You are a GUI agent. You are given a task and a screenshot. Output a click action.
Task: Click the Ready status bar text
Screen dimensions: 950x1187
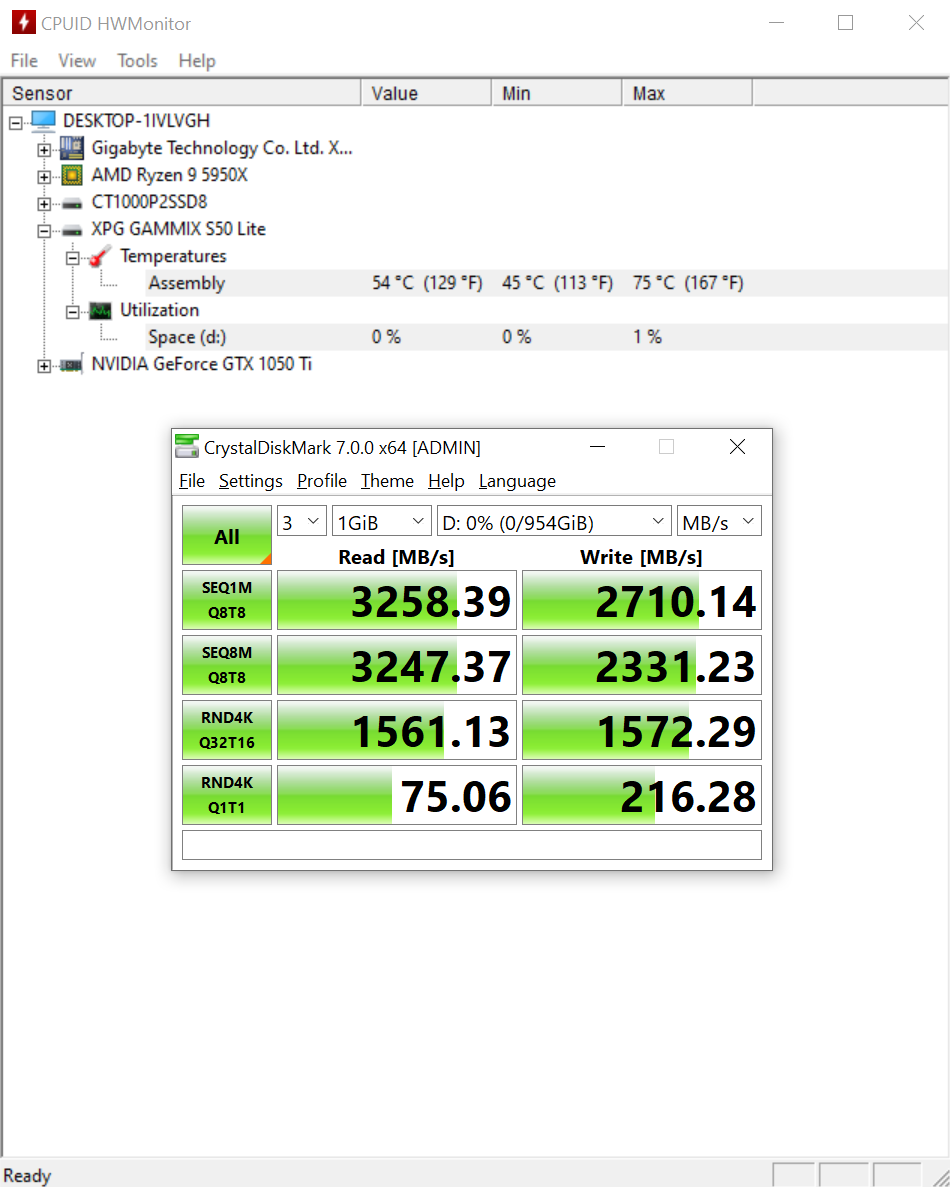pos(27,1175)
